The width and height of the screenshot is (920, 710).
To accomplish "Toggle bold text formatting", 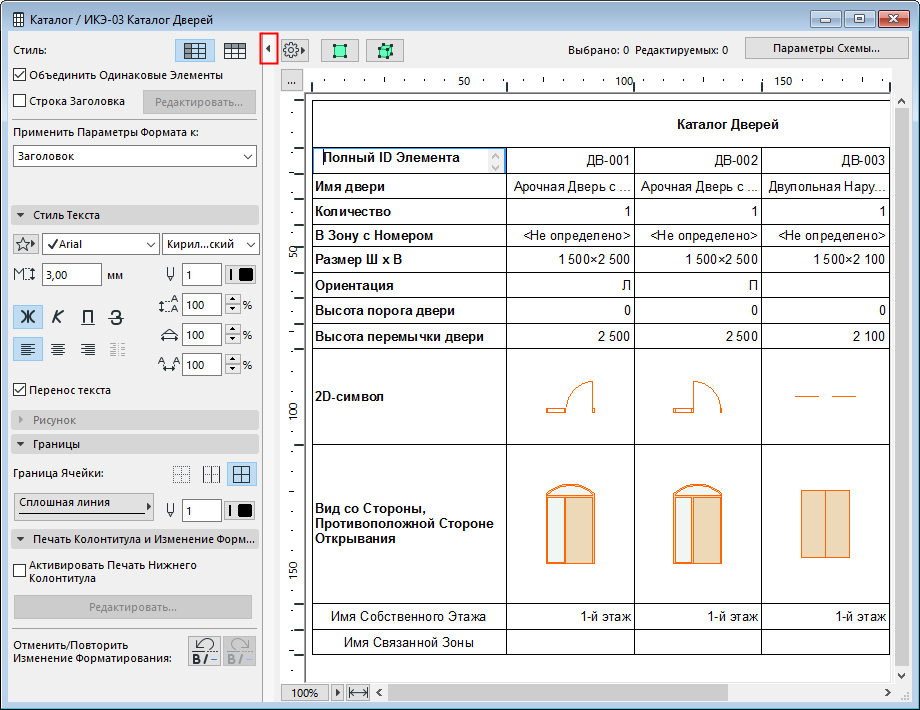I will [x=27, y=318].
